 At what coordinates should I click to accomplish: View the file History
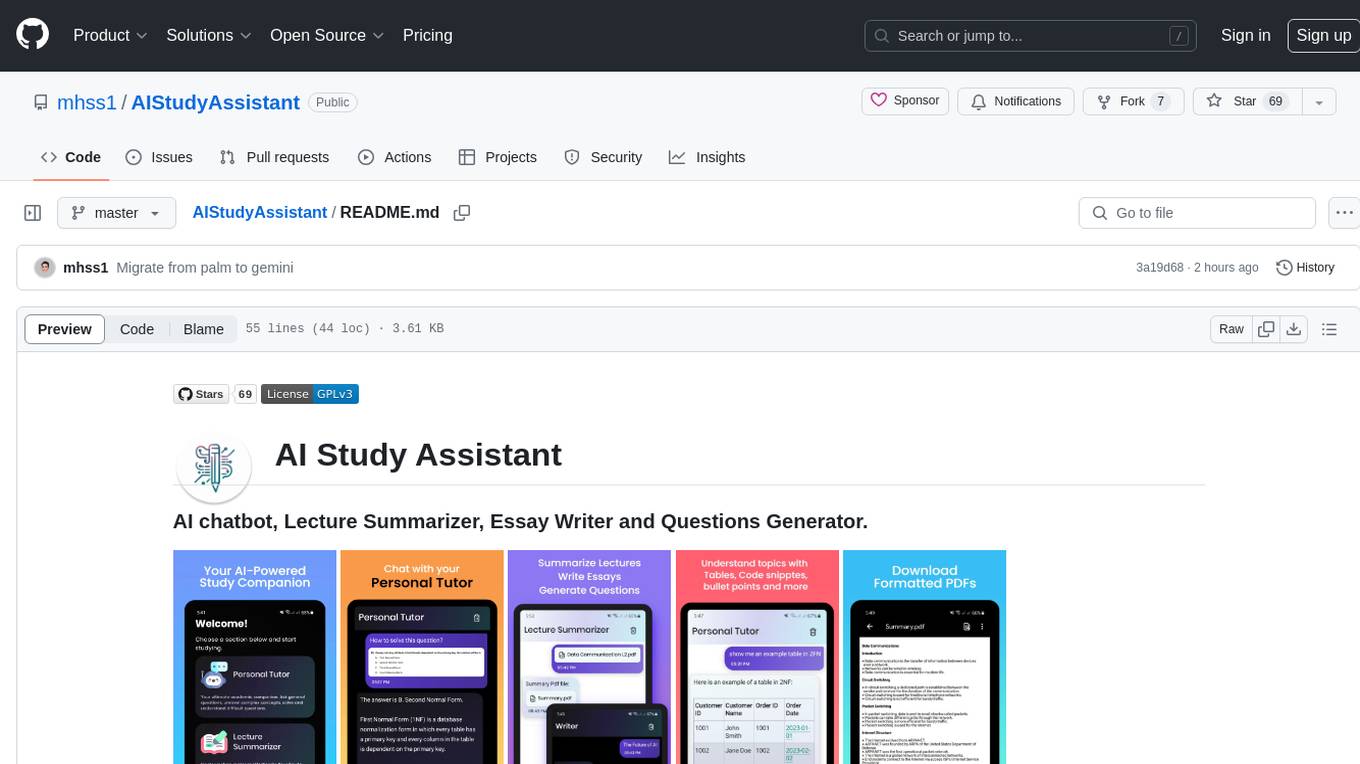tap(1305, 267)
